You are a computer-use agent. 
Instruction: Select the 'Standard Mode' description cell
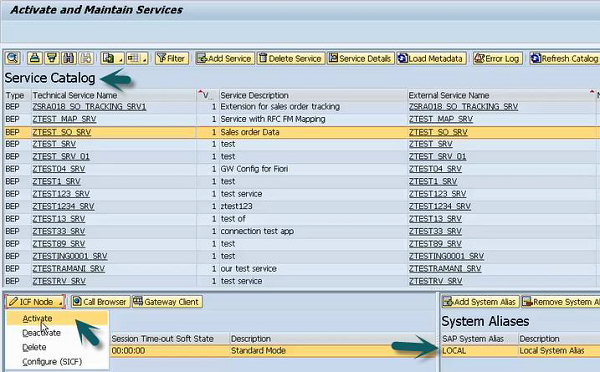pos(333,351)
